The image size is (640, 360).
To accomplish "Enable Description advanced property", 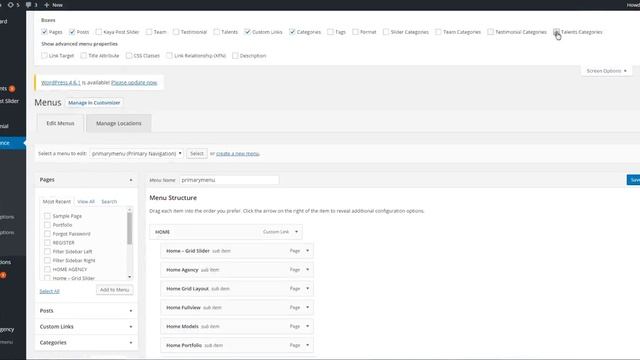I will 235,56.
